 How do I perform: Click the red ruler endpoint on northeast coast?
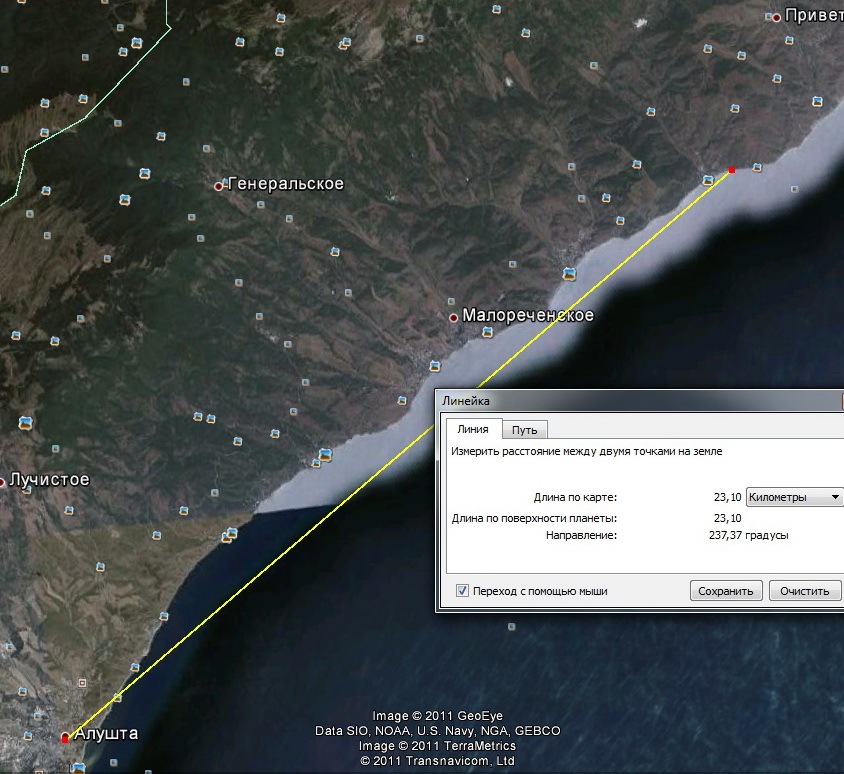tap(732, 170)
